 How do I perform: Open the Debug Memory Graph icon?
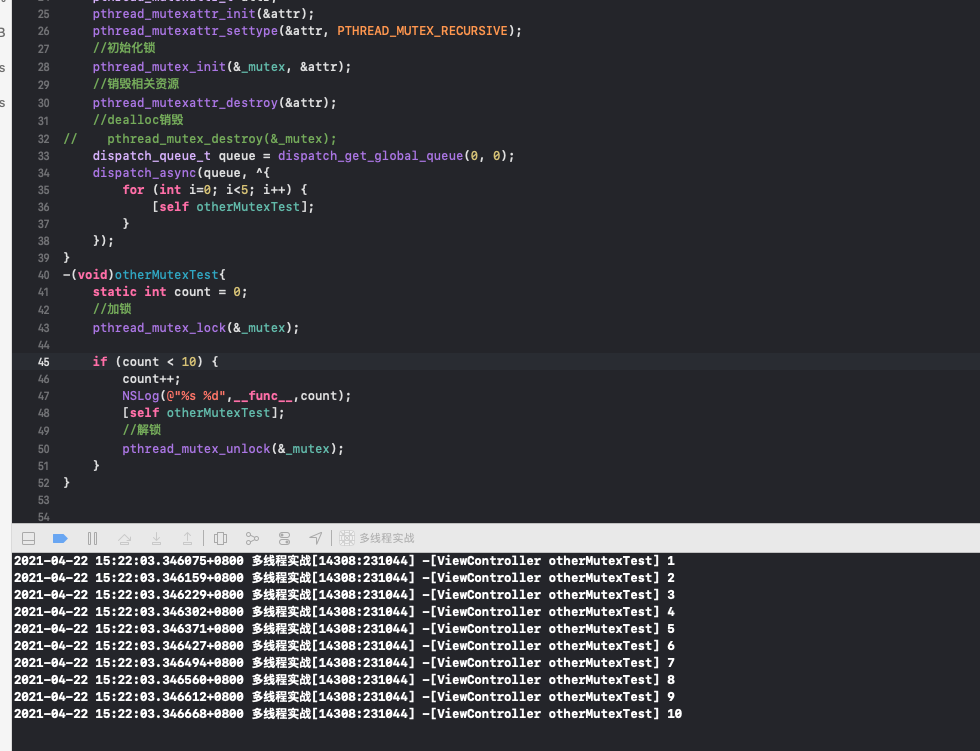[252, 539]
